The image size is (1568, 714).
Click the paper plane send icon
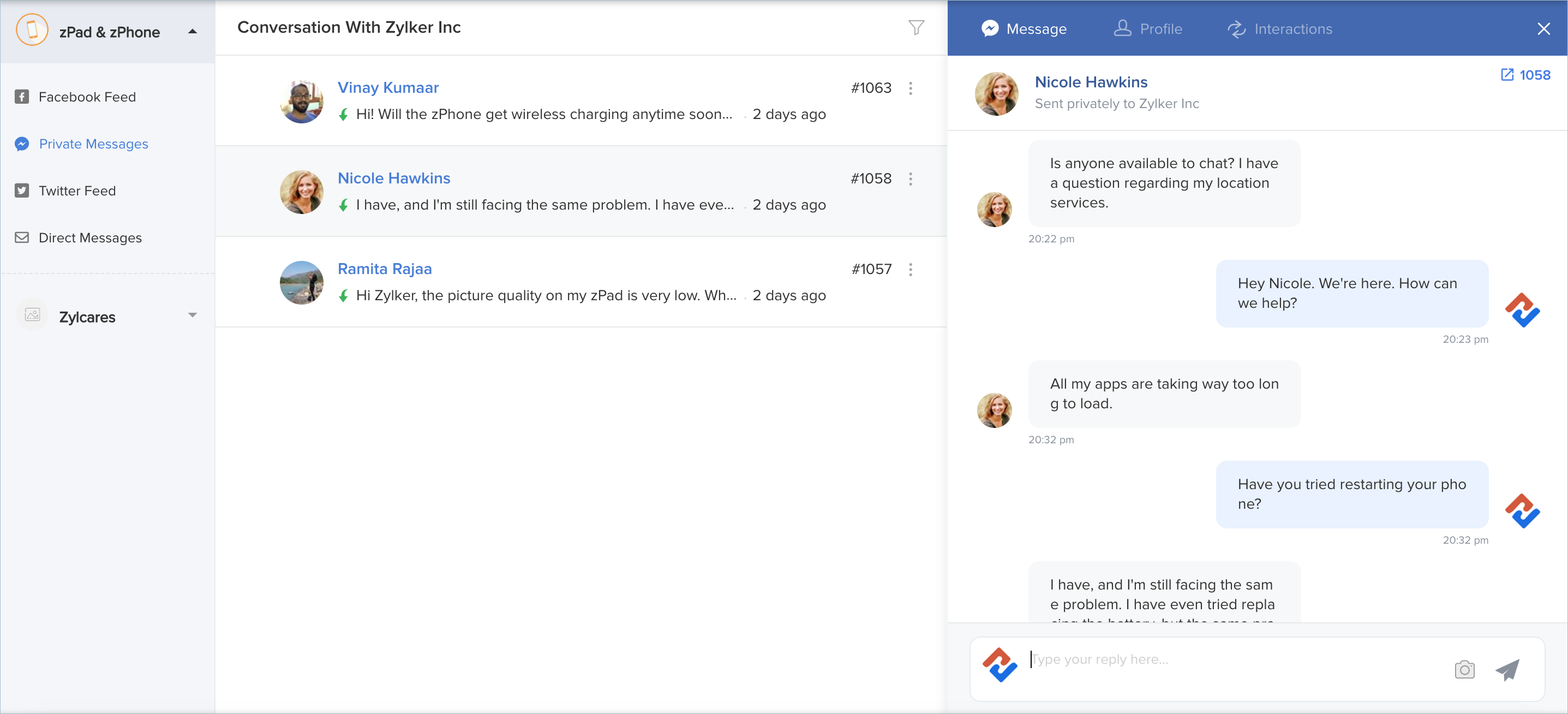pyautogui.click(x=1508, y=670)
